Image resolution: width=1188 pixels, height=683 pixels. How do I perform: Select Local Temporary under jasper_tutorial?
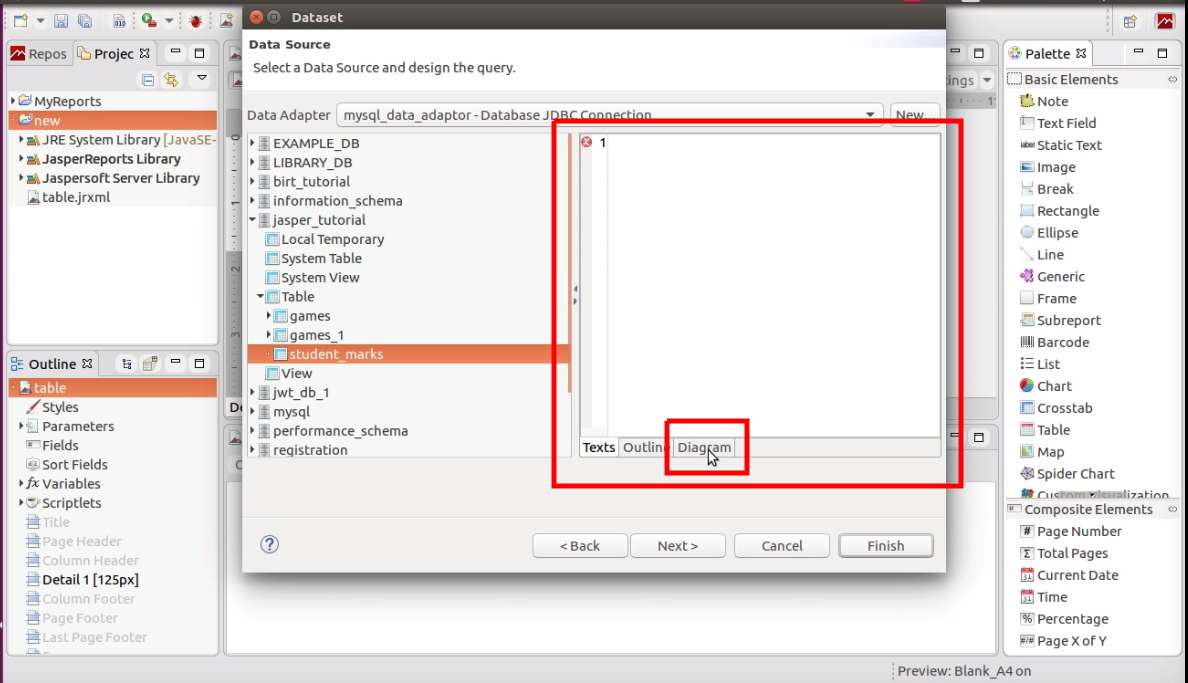click(x=324, y=239)
